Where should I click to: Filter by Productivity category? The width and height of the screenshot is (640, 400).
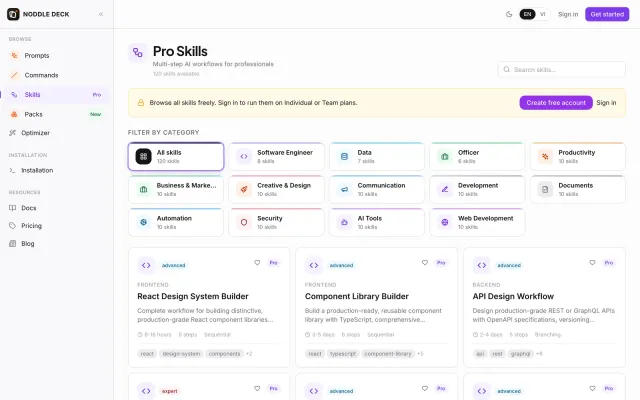tap(578, 156)
